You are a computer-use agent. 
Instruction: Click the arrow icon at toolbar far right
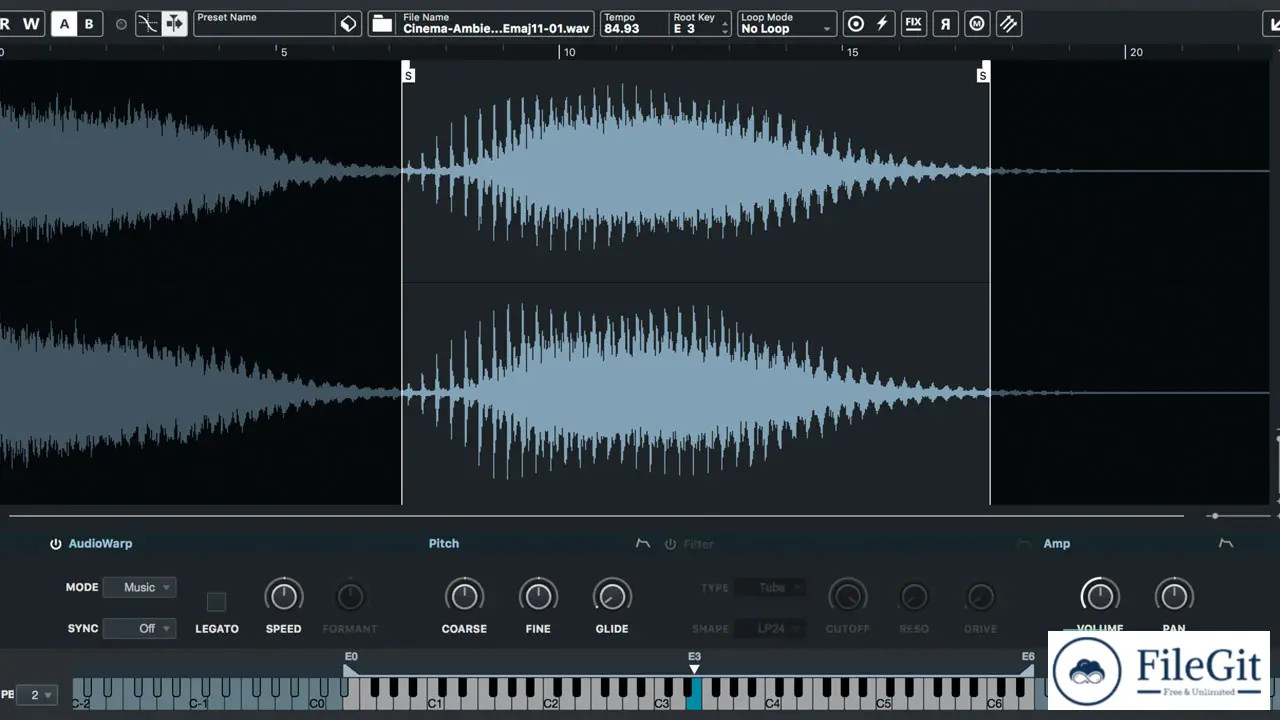pyautogui.click(x=1272, y=24)
